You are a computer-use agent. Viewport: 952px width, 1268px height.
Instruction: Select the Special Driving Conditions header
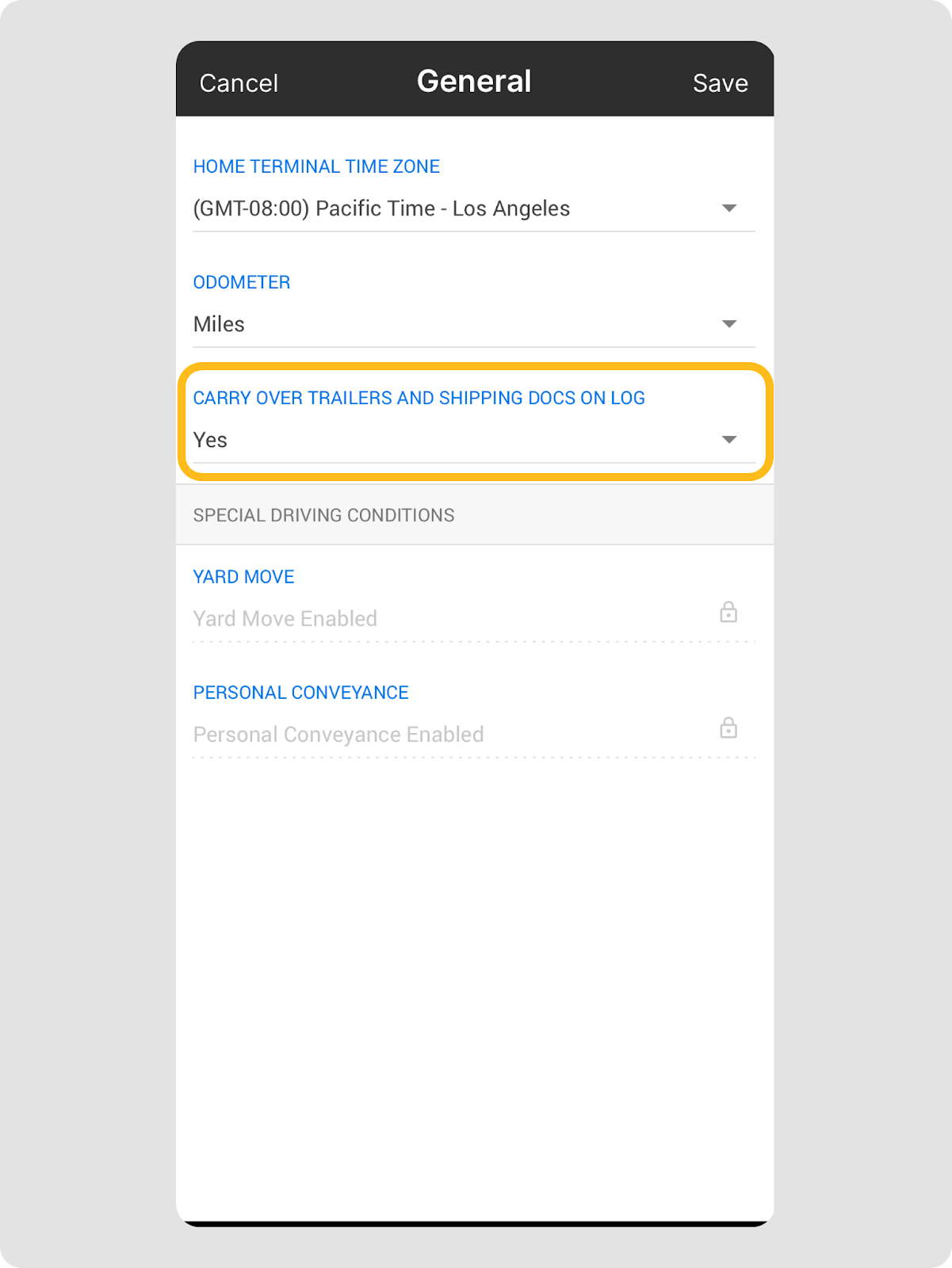(x=323, y=515)
